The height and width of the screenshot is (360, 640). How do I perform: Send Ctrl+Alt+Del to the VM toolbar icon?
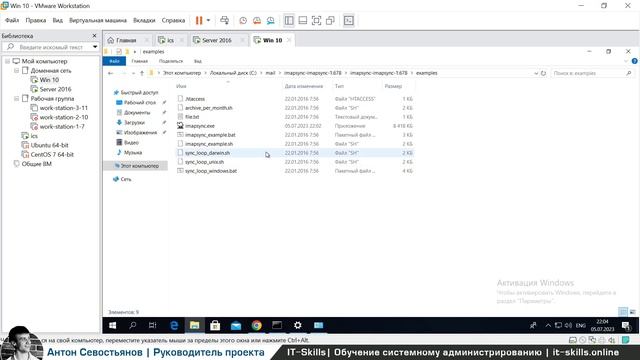pos(224,20)
